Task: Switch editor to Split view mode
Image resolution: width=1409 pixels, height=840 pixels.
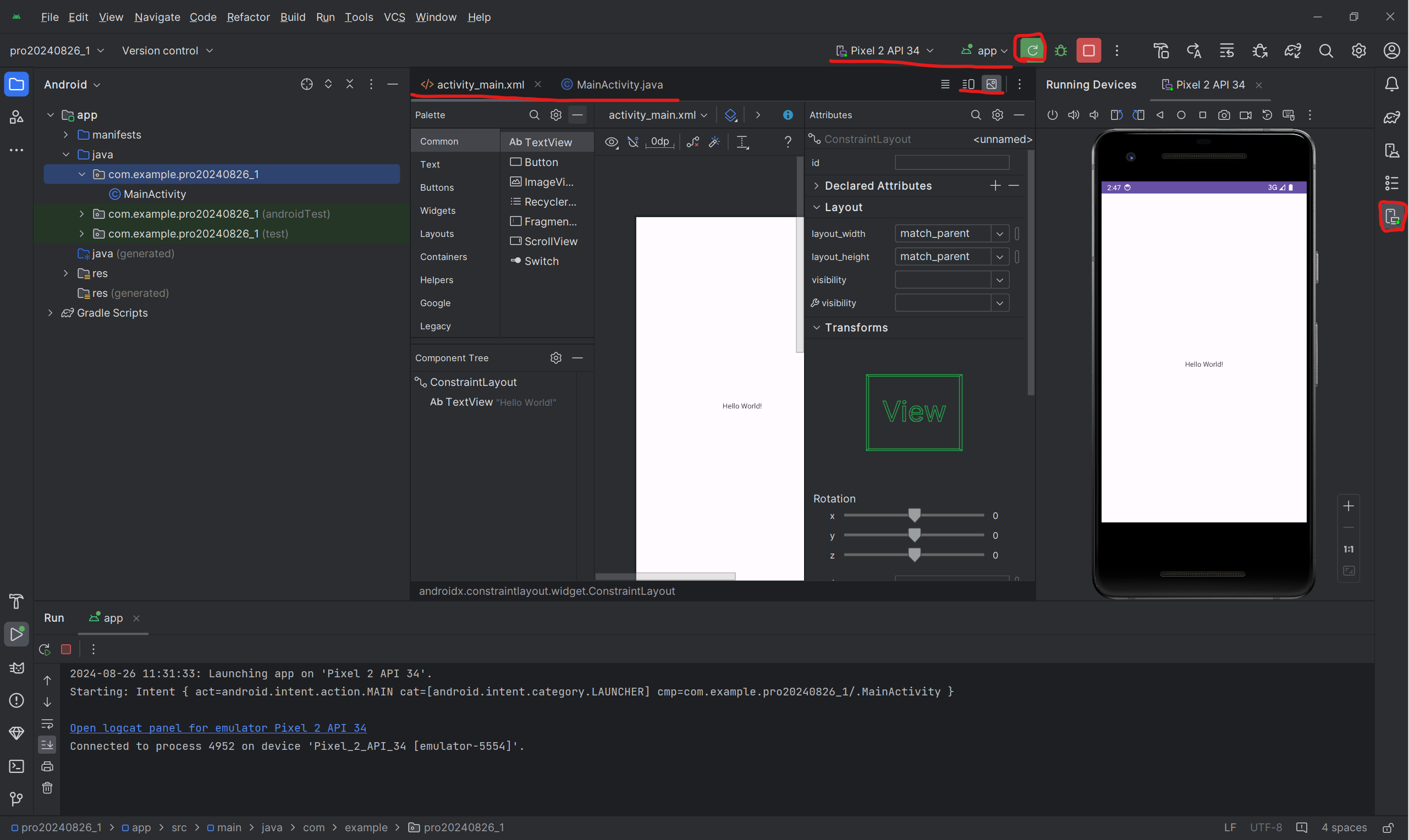Action: coord(968,84)
